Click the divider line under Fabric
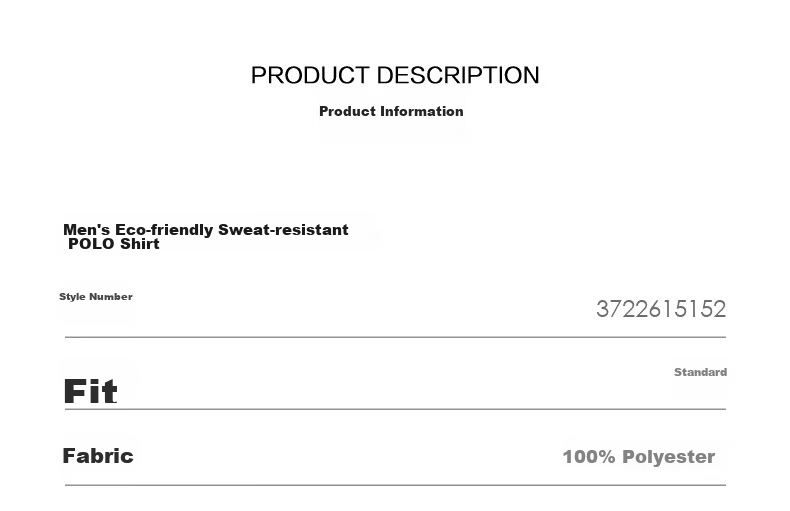This screenshot has width=790, height=511. (396, 485)
